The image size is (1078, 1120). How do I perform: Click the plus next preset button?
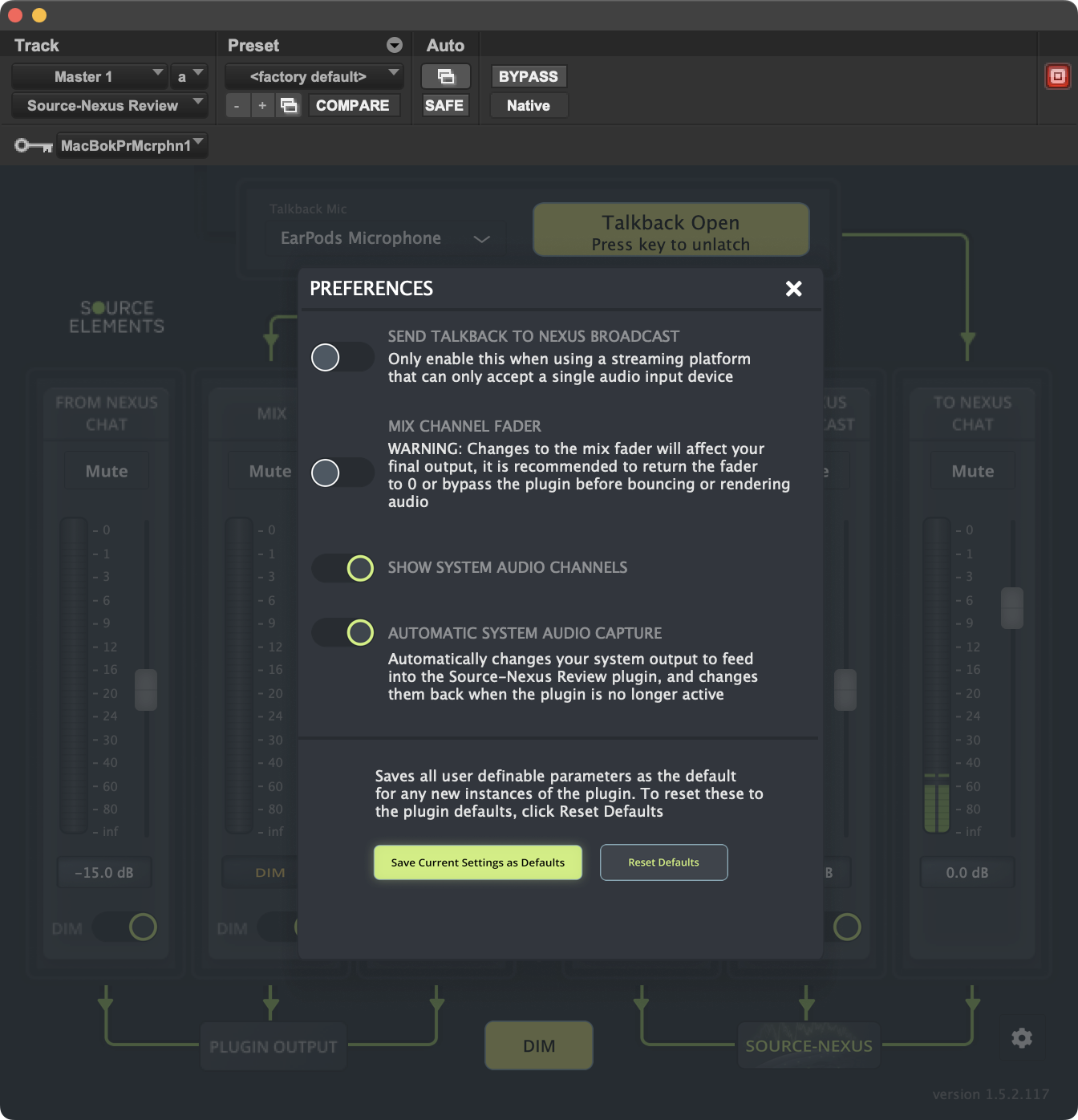(x=262, y=105)
